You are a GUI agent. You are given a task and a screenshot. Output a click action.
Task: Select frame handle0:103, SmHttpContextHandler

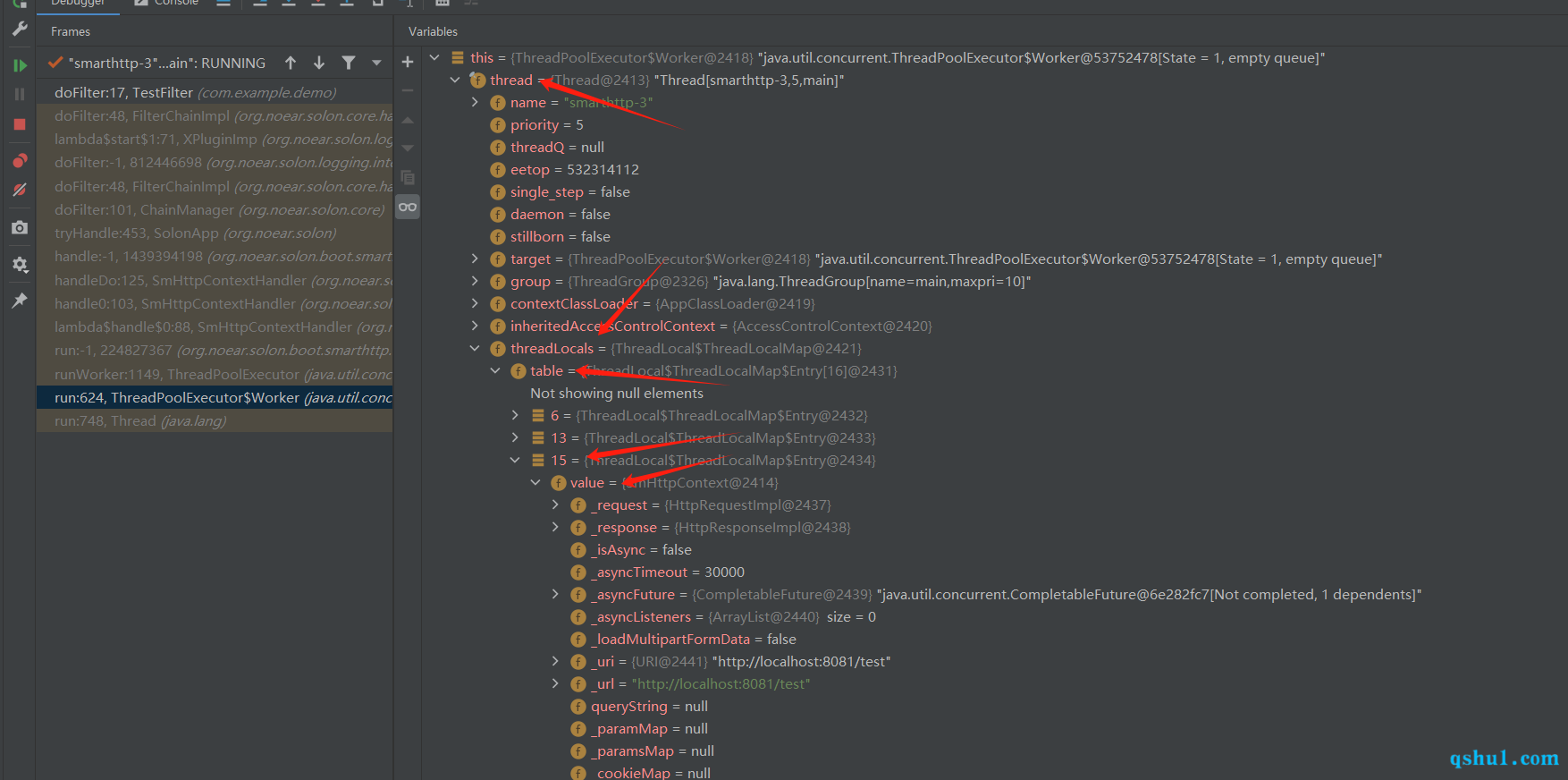point(215,303)
